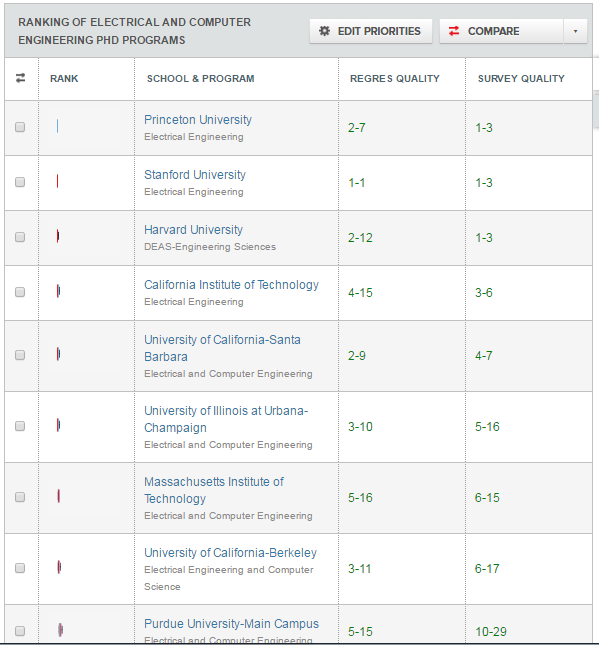
Task: Click the Edit Priorities button
Action: coord(371,31)
